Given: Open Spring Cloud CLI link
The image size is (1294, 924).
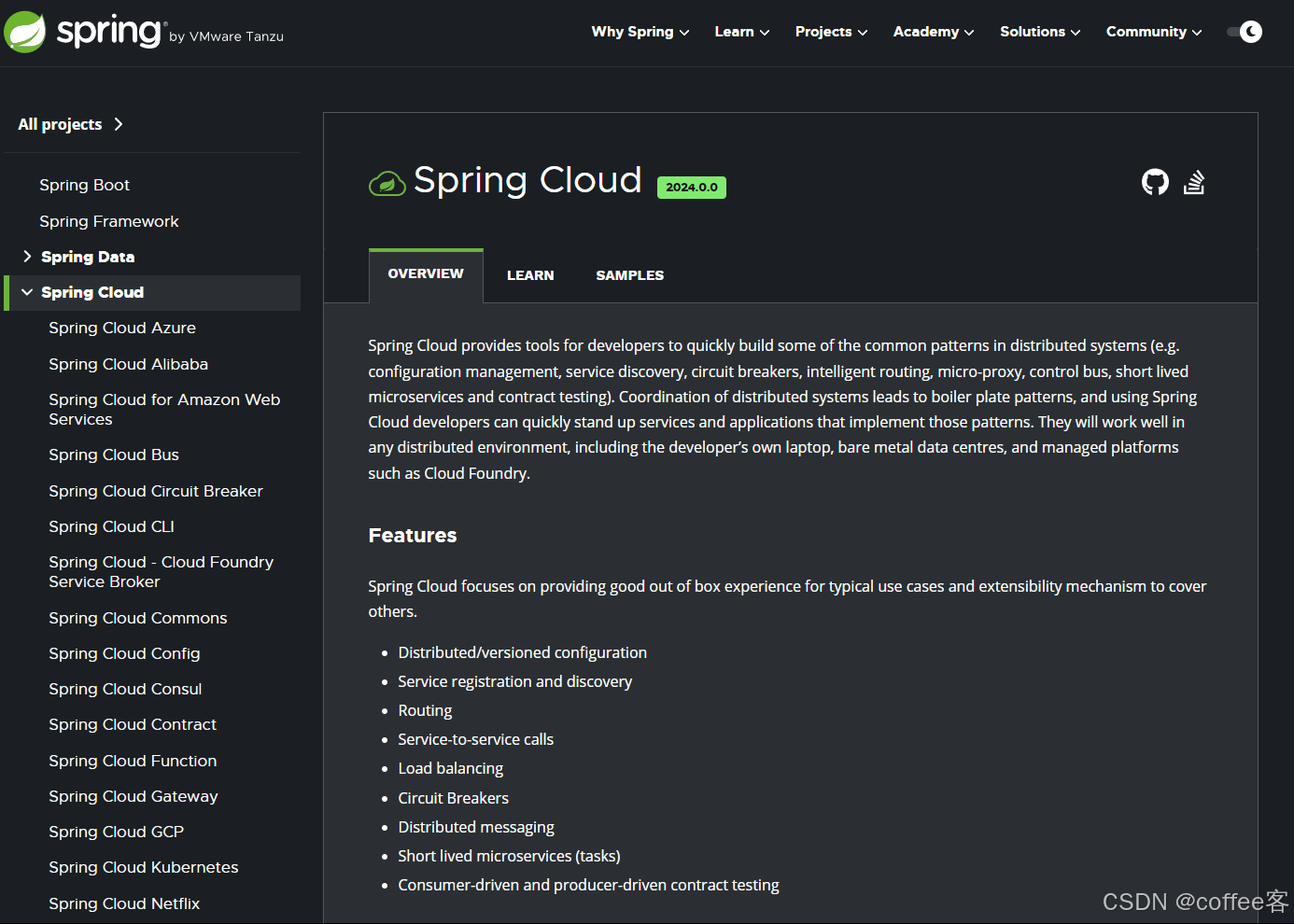Looking at the screenshot, I should click(111, 526).
